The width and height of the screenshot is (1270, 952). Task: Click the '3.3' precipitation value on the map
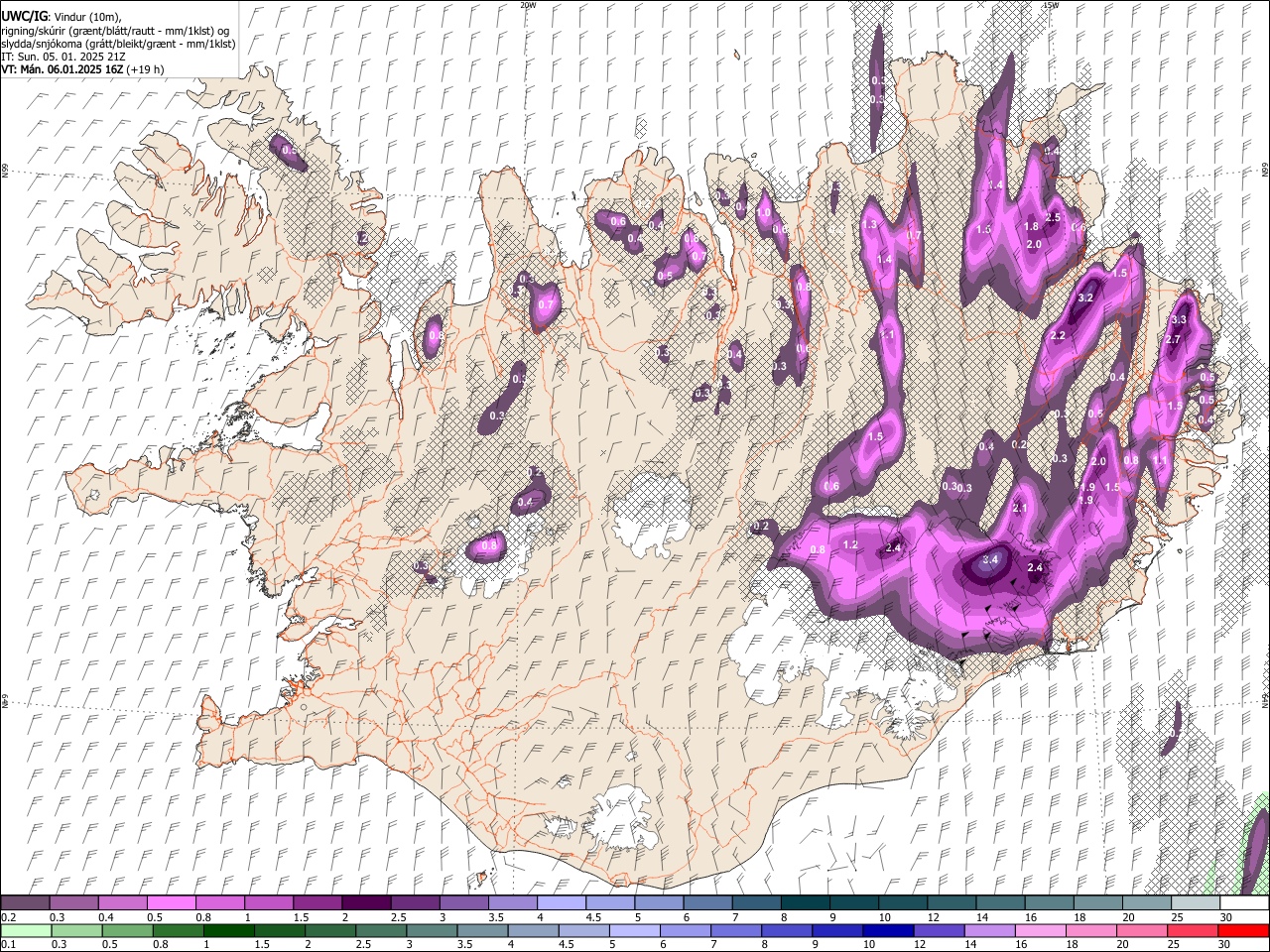click(x=1179, y=320)
